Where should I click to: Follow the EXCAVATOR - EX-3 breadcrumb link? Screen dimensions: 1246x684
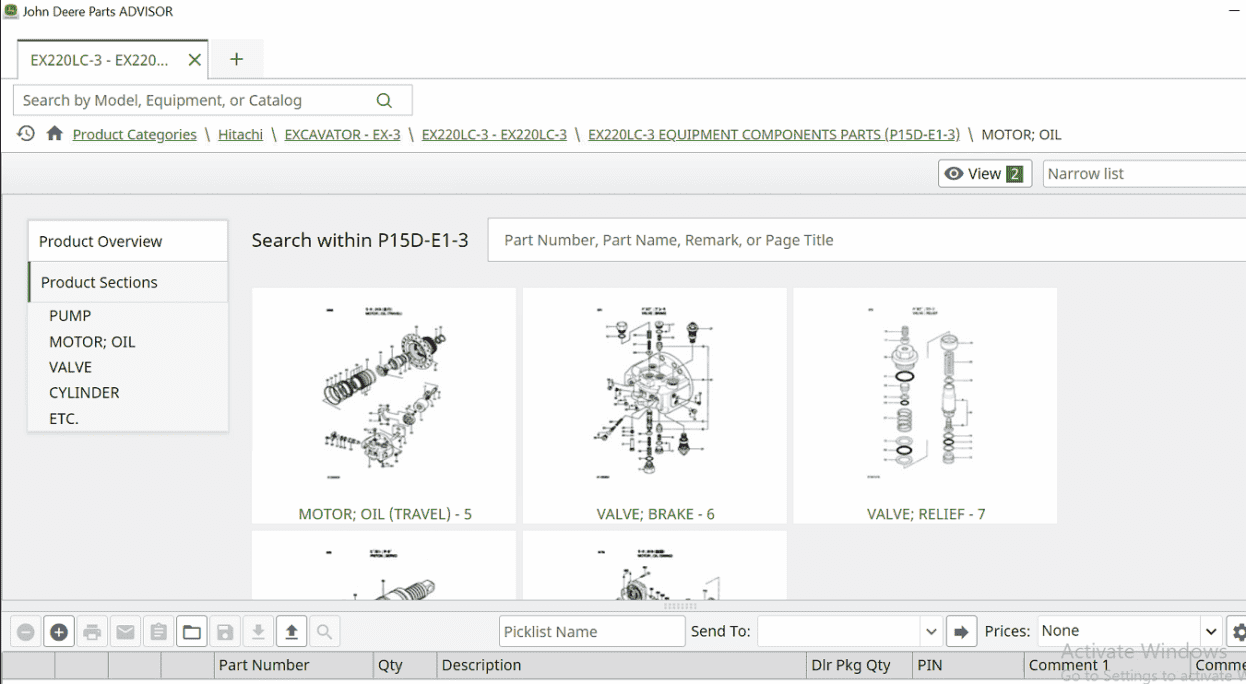pyautogui.click(x=343, y=135)
